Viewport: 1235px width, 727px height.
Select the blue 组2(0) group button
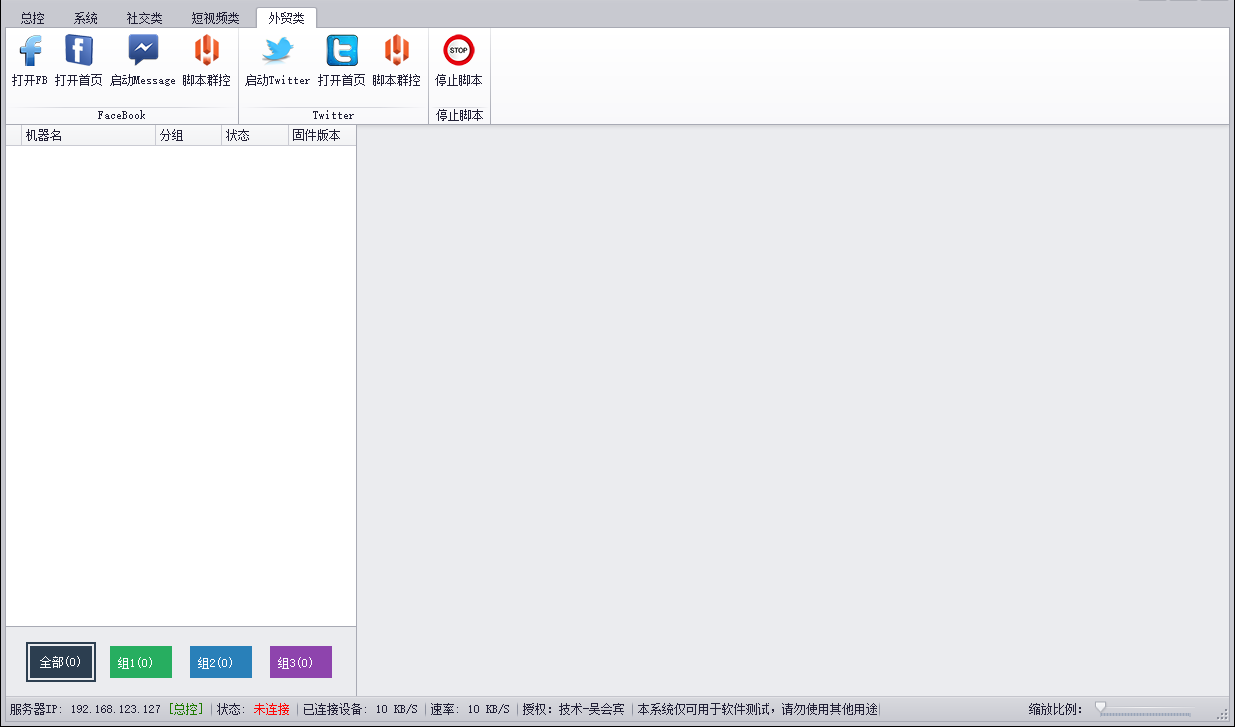pyautogui.click(x=221, y=662)
